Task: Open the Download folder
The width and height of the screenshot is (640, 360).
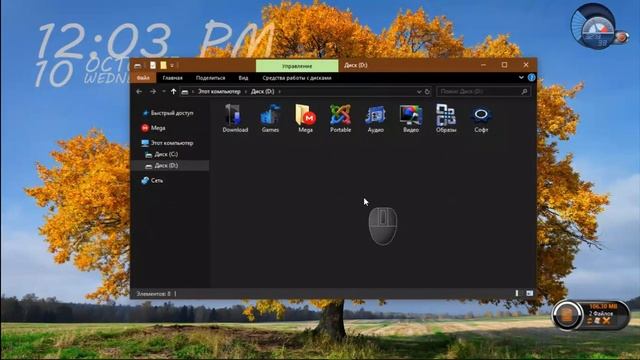Action: [235, 118]
